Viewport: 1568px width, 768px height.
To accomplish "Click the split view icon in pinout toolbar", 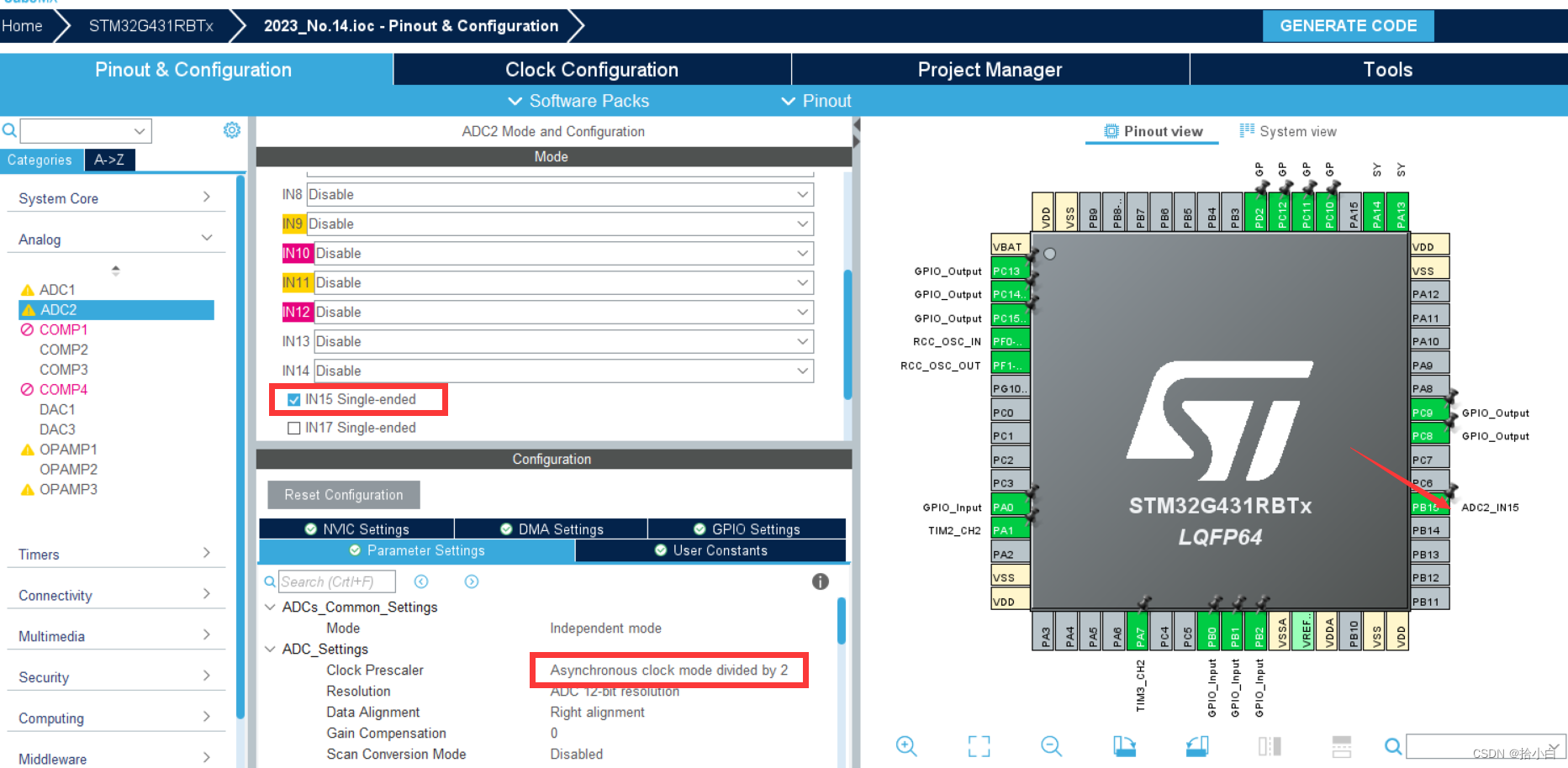I will point(1270,745).
